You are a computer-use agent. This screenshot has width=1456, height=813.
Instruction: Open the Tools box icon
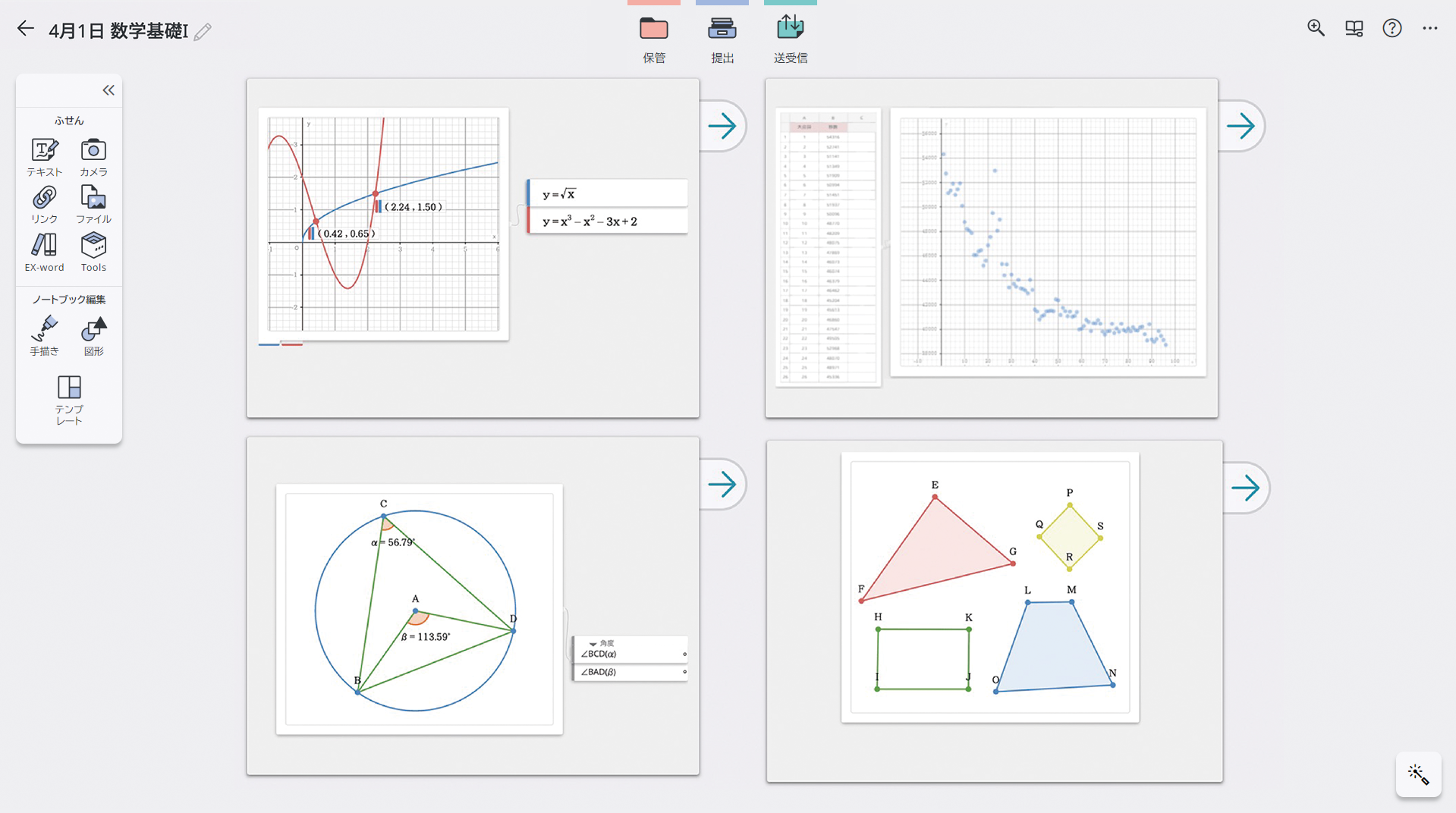click(x=93, y=252)
